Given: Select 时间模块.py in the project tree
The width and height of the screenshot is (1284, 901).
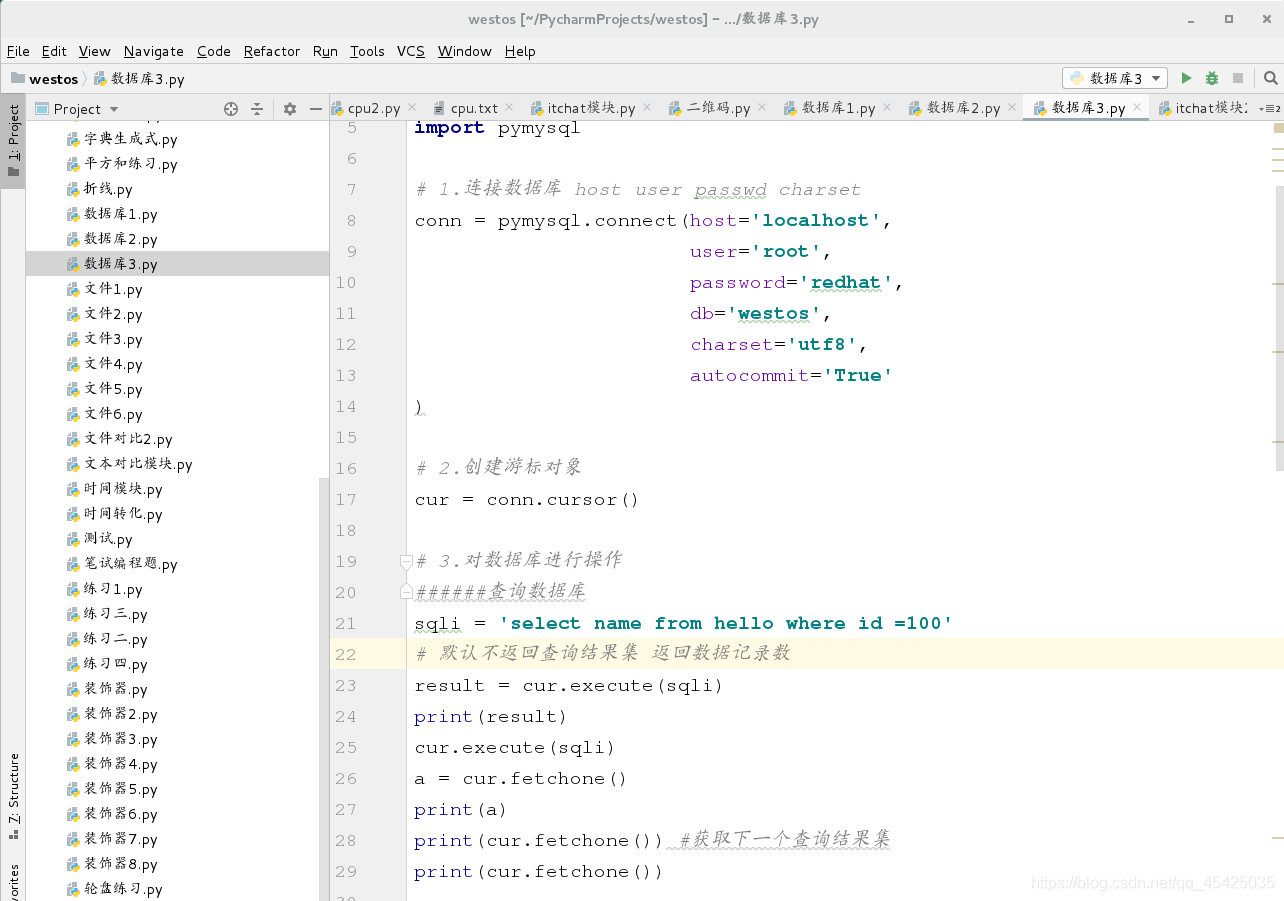Looking at the screenshot, I should [x=114, y=489].
